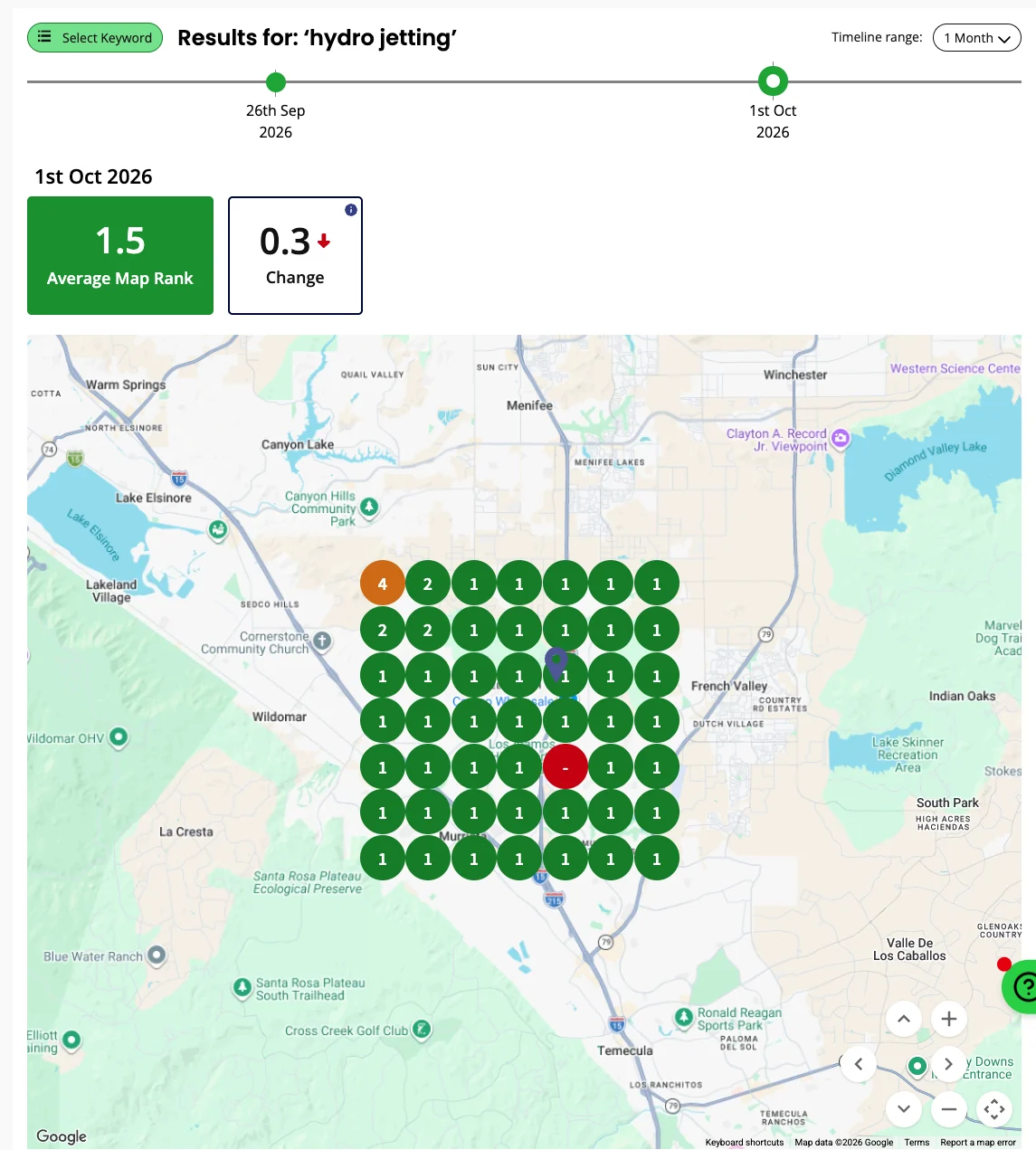The height and width of the screenshot is (1150, 1036).
Task: Click the 'Valle De Los Caballos' label
Action: click(909, 949)
